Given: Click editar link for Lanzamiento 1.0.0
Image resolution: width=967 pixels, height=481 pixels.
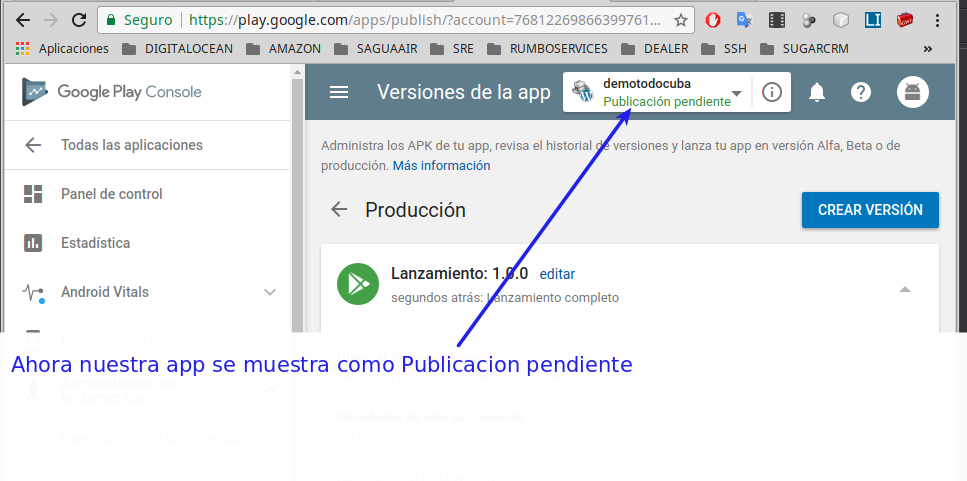Looking at the screenshot, I should 557,274.
